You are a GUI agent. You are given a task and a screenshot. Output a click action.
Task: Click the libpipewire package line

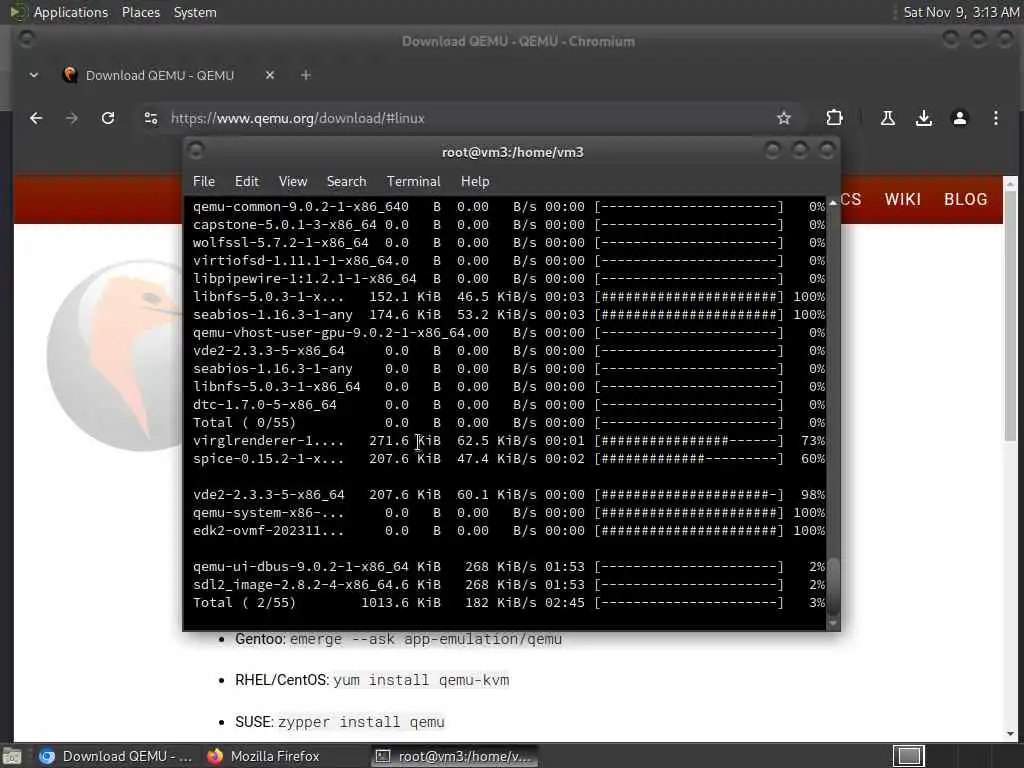pos(509,279)
